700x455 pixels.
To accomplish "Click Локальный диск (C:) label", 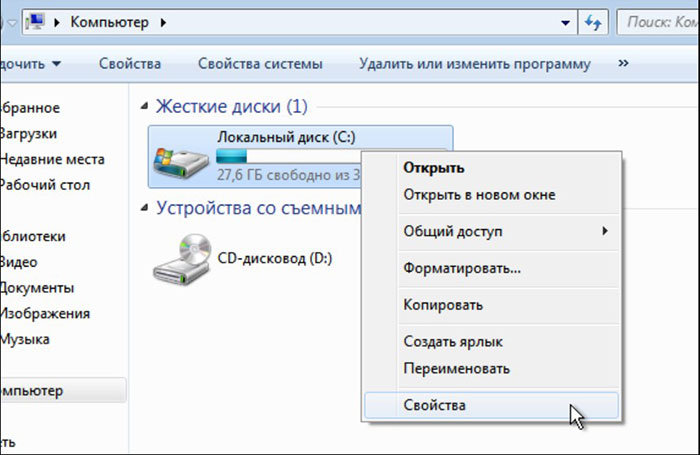I will (x=287, y=137).
